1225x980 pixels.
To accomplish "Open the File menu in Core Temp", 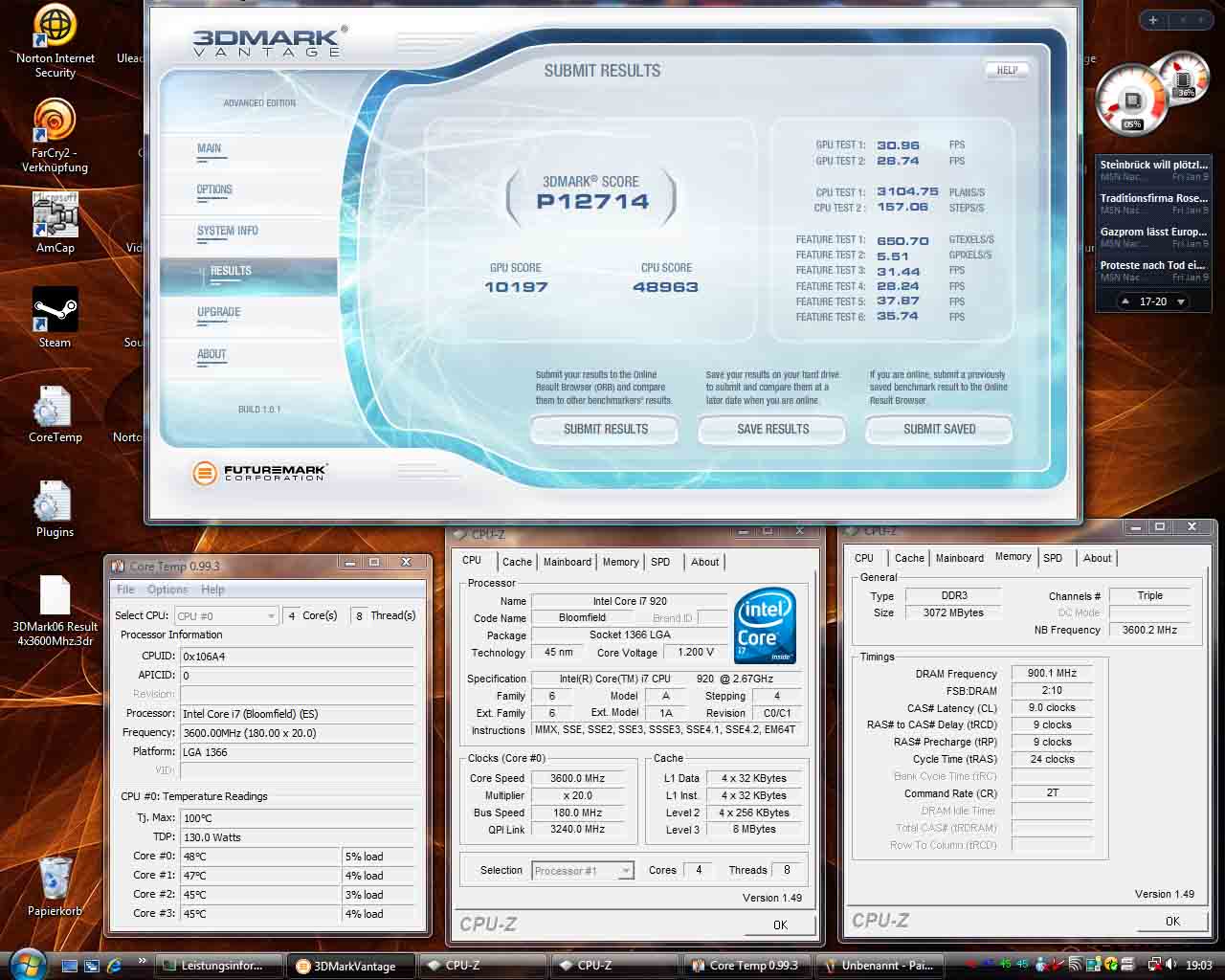I will pyautogui.click(x=125, y=590).
